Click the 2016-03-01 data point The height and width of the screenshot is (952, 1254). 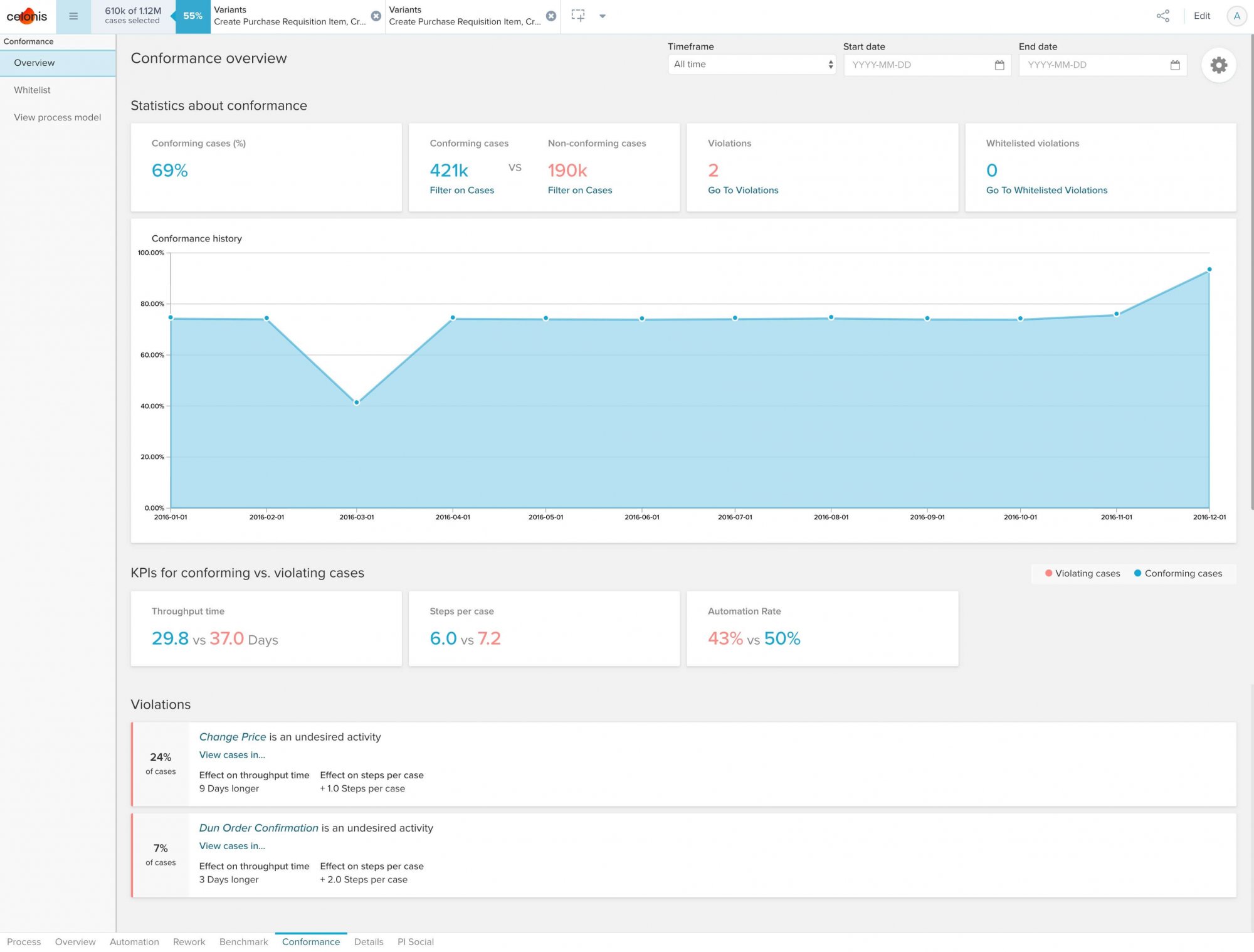(x=357, y=403)
